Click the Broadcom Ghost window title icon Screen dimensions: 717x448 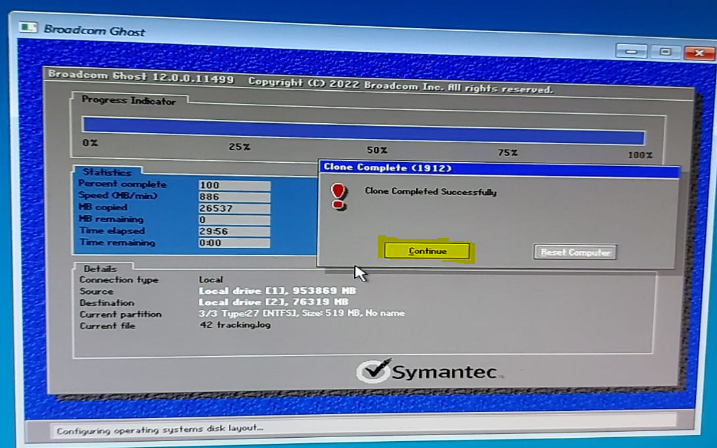28,27
